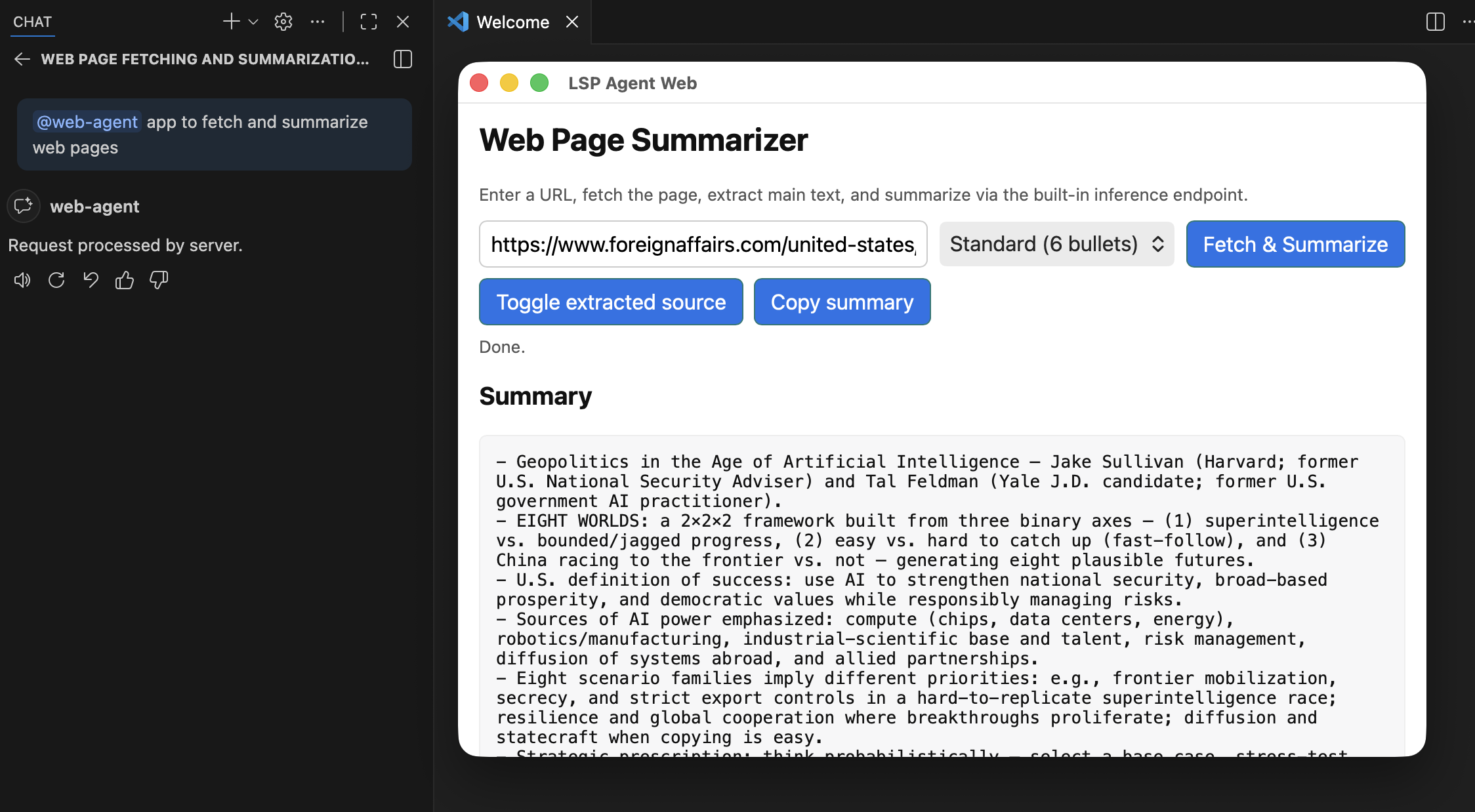Click the URL input field
The image size is (1475, 812).
[x=703, y=244]
